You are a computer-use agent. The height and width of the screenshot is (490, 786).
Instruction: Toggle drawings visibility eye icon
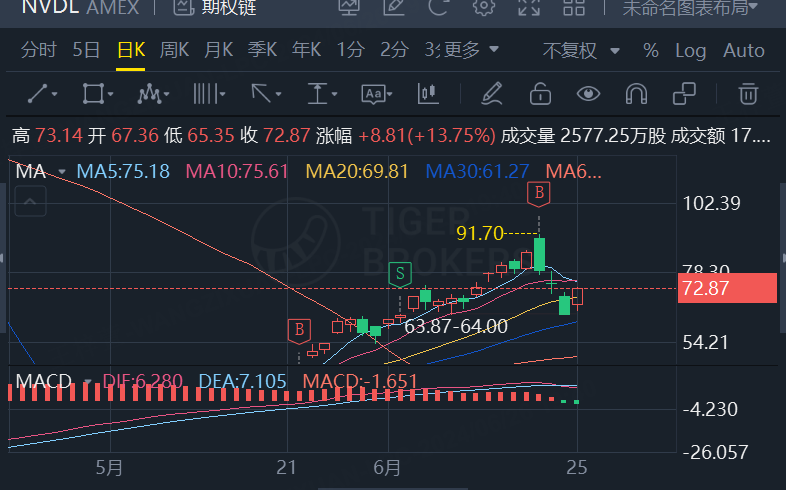coord(588,94)
